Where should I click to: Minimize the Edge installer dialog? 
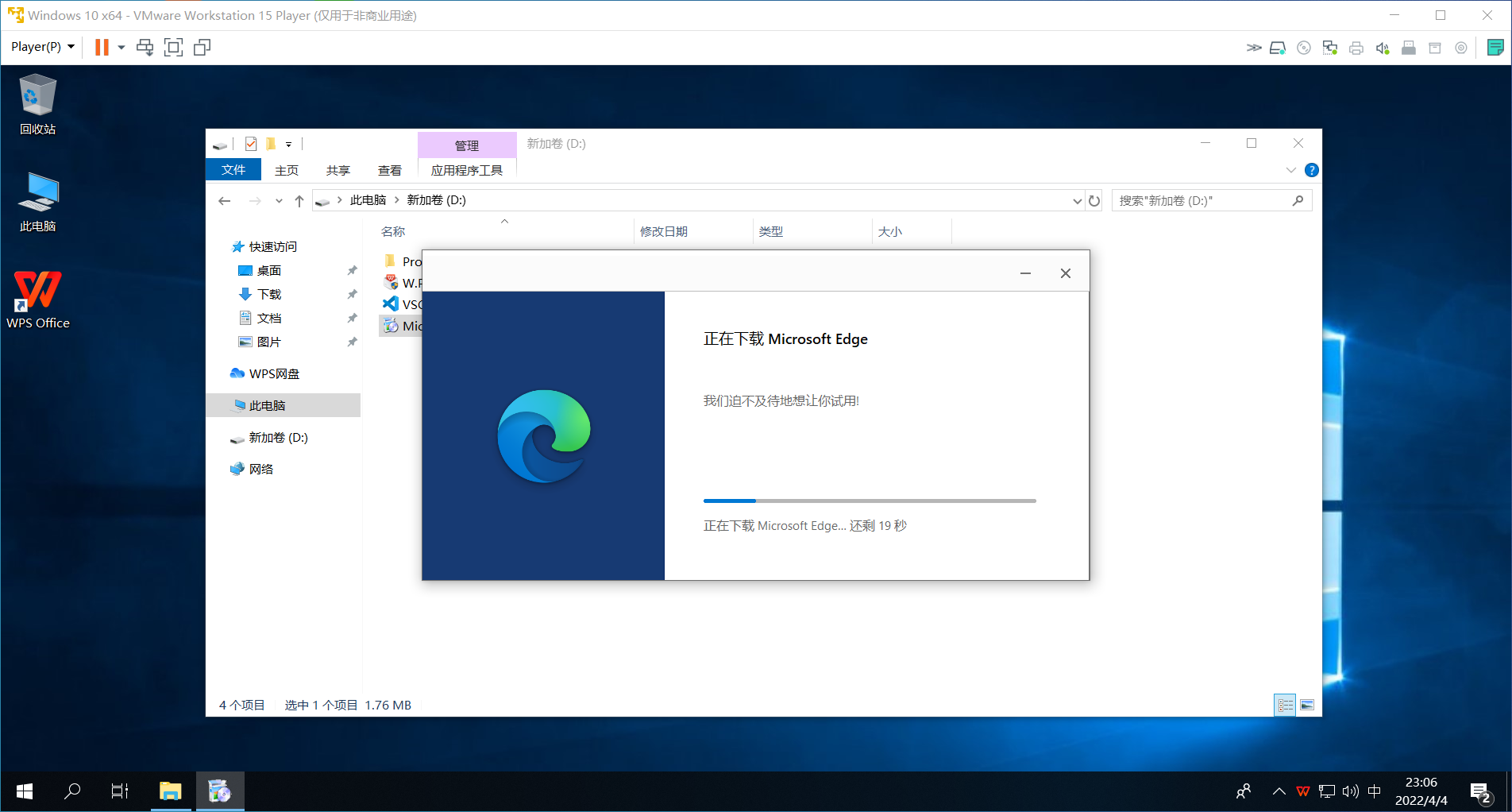[1025, 273]
